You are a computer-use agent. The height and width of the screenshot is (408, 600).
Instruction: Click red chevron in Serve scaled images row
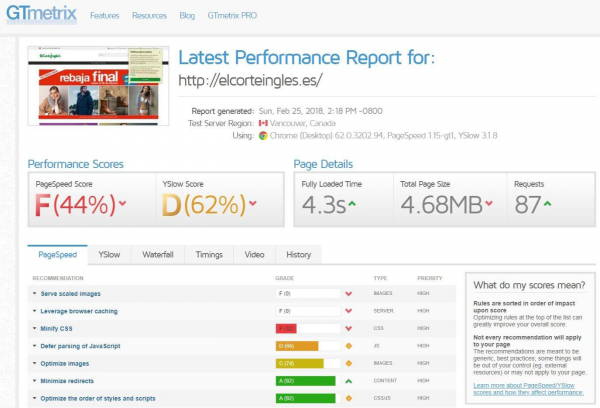click(x=349, y=294)
